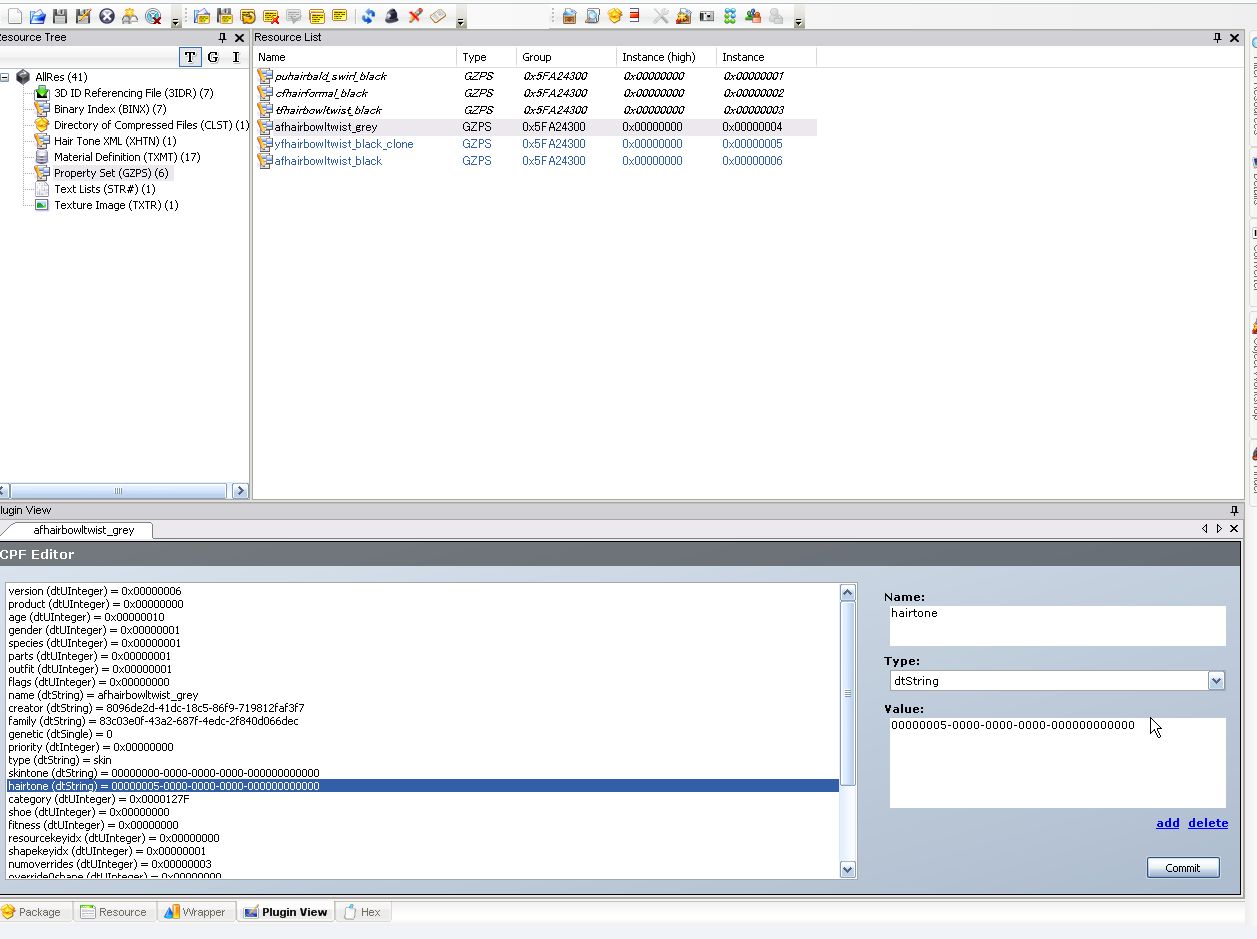This screenshot has height=939, width=1257.
Task: Click the Close package round X icon
Action: tap(107, 17)
